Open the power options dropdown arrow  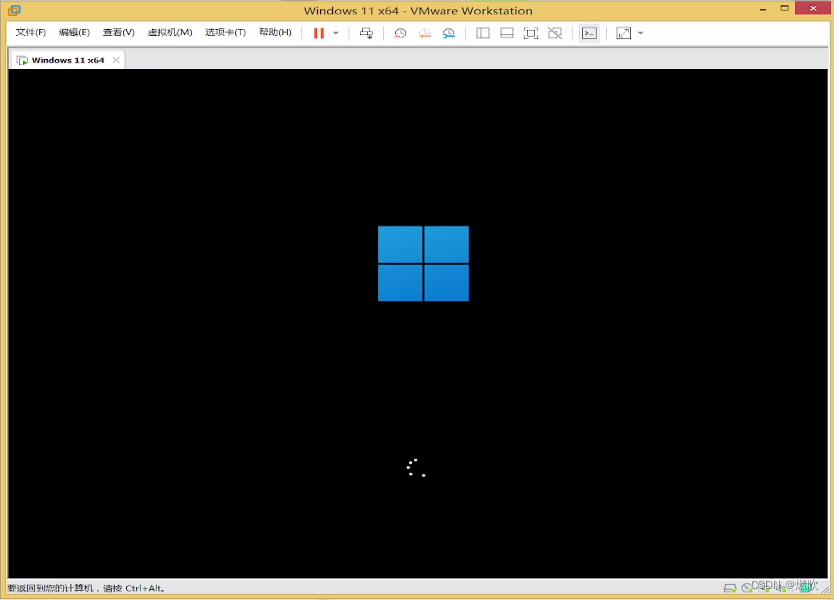(x=336, y=33)
